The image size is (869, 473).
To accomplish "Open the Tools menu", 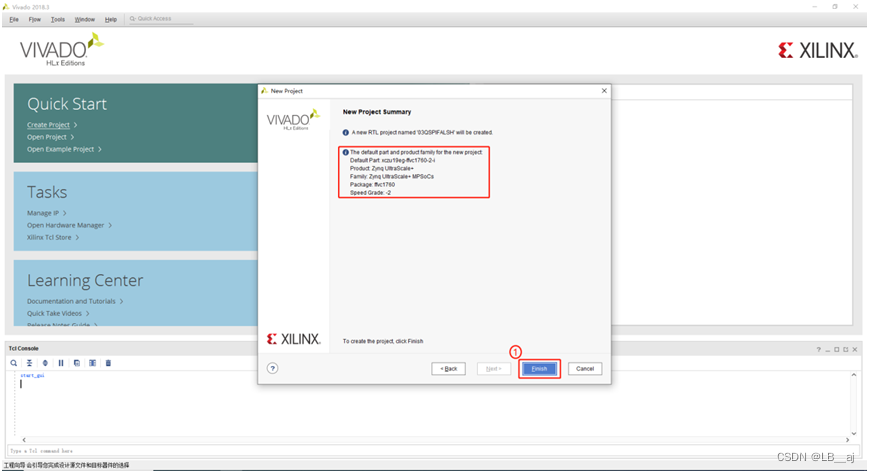I will 58,19.
